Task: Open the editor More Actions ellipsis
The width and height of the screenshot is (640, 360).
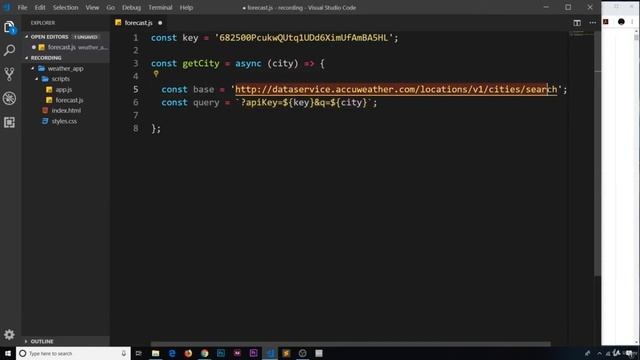Action: 593,23
